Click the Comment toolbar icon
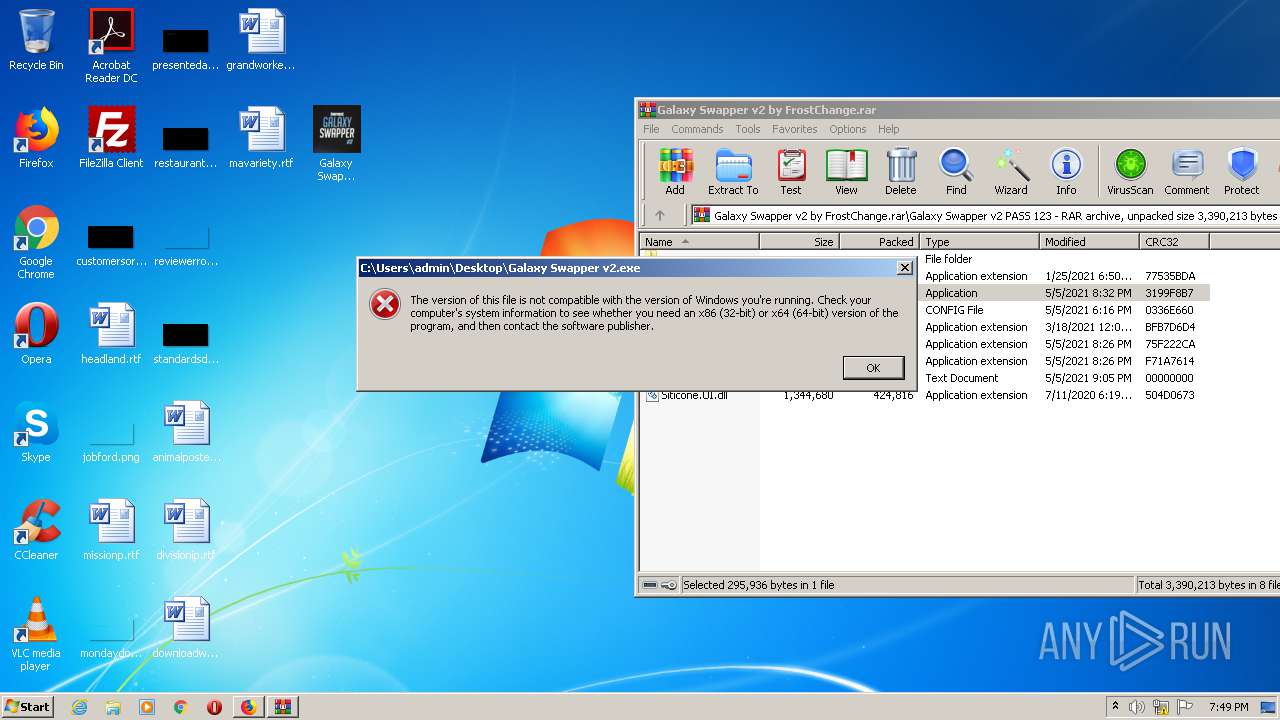This screenshot has width=1280, height=720. 1187,171
